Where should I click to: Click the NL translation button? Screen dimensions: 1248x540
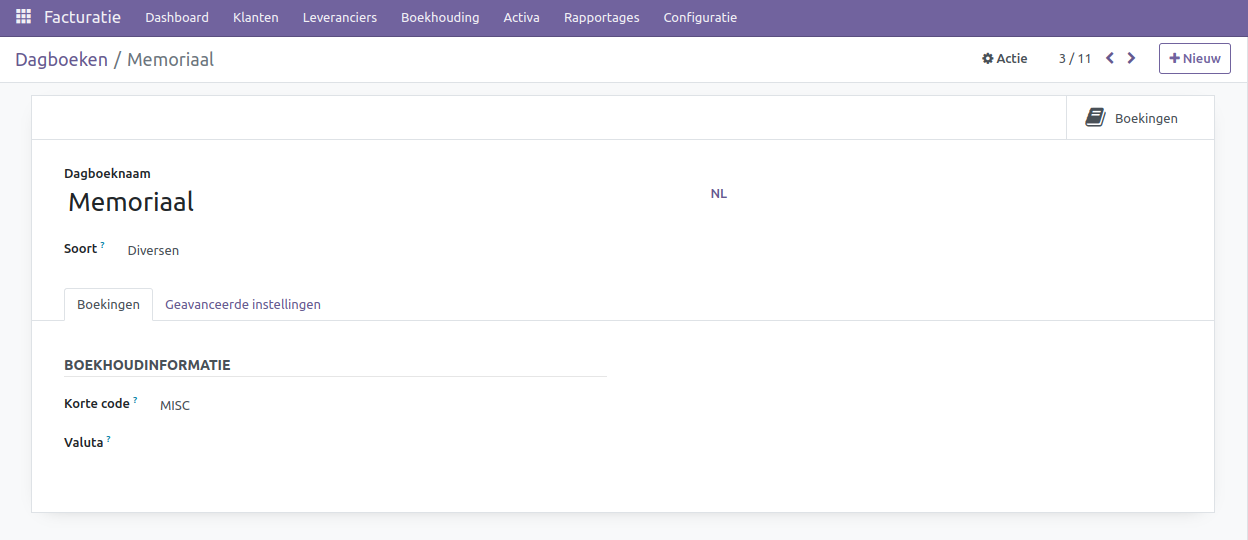click(x=718, y=193)
